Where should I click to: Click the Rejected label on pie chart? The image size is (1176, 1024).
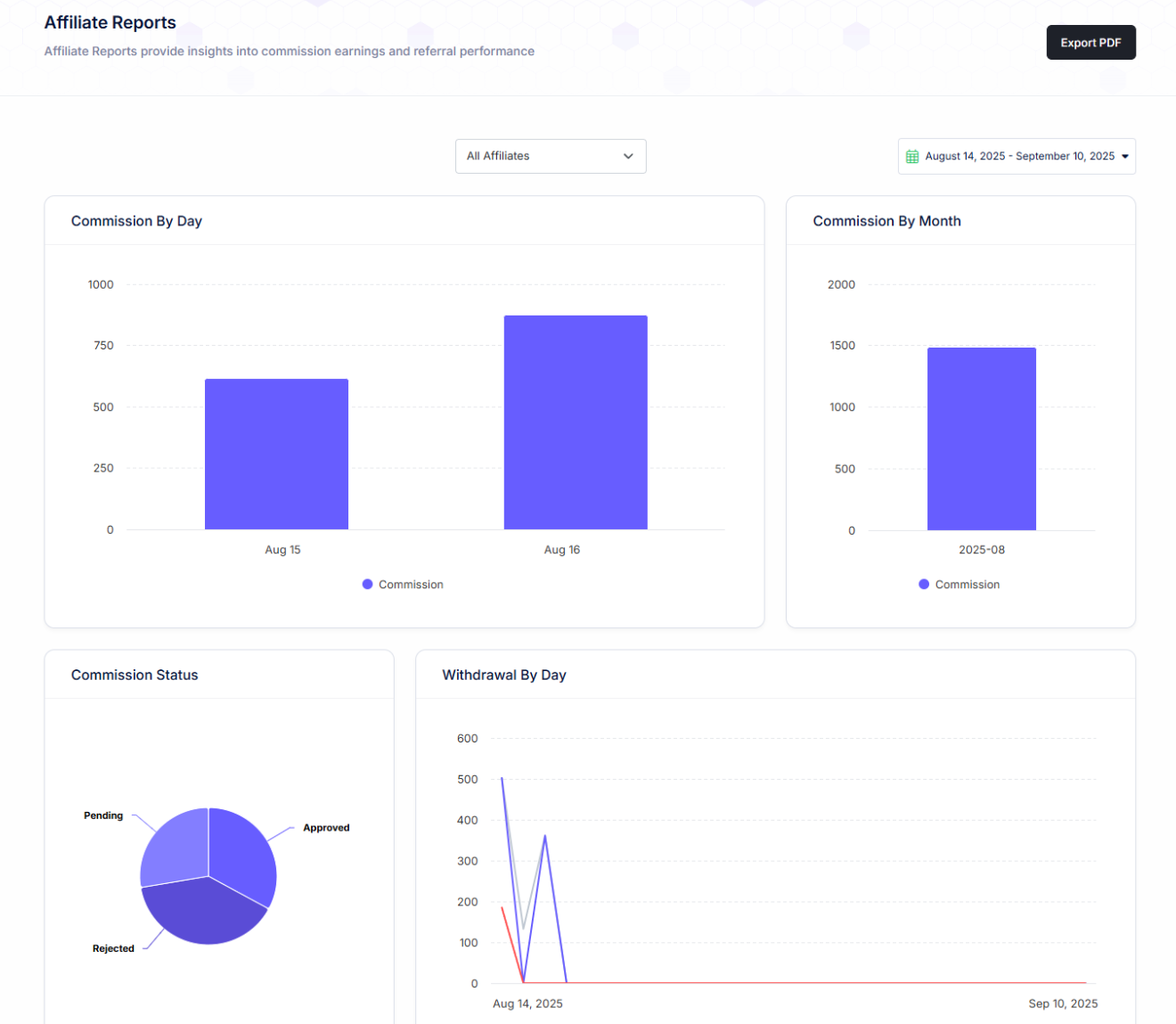click(x=113, y=948)
